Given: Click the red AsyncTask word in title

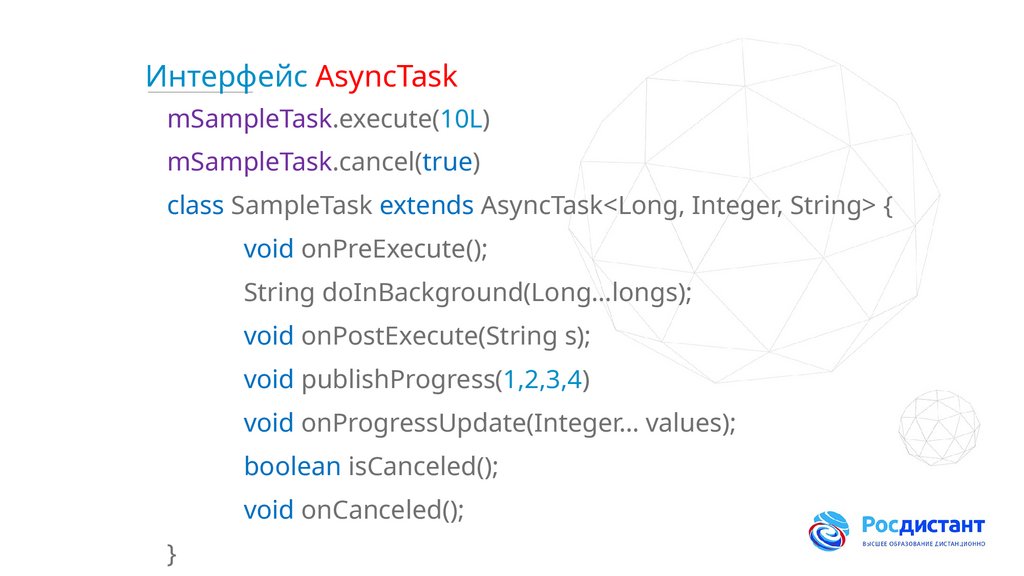Looking at the screenshot, I should click(x=386, y=76).
